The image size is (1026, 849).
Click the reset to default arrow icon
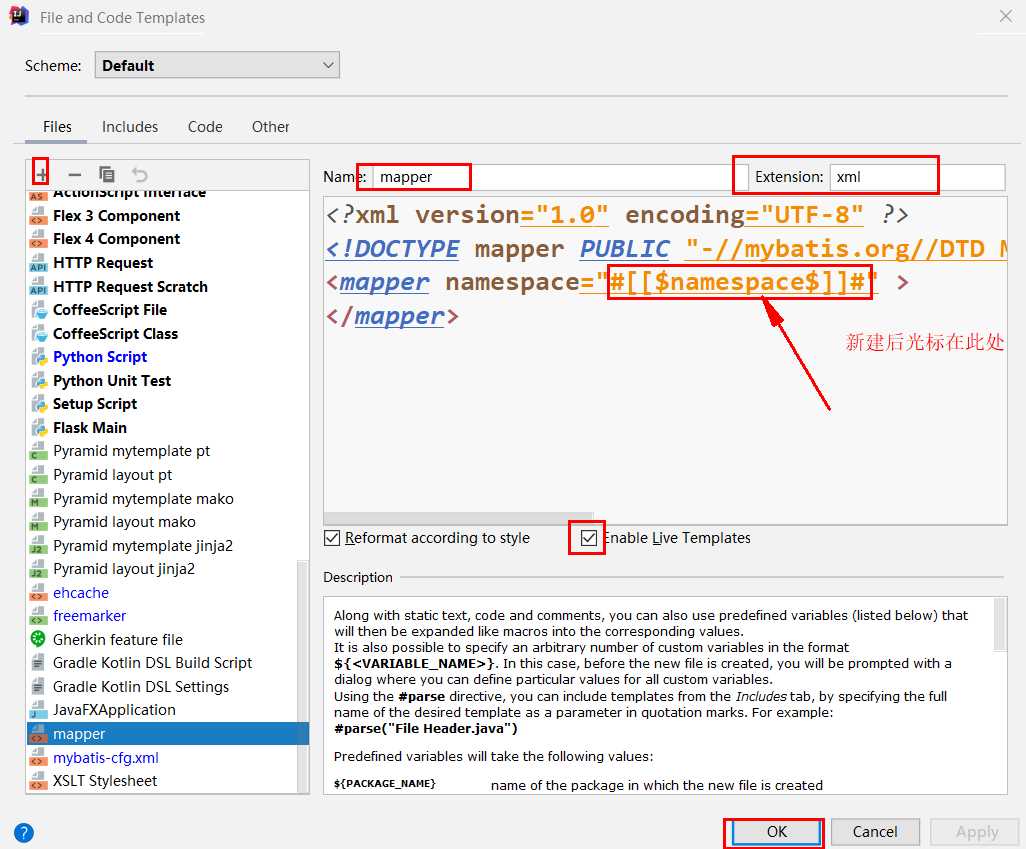(139, 174)
